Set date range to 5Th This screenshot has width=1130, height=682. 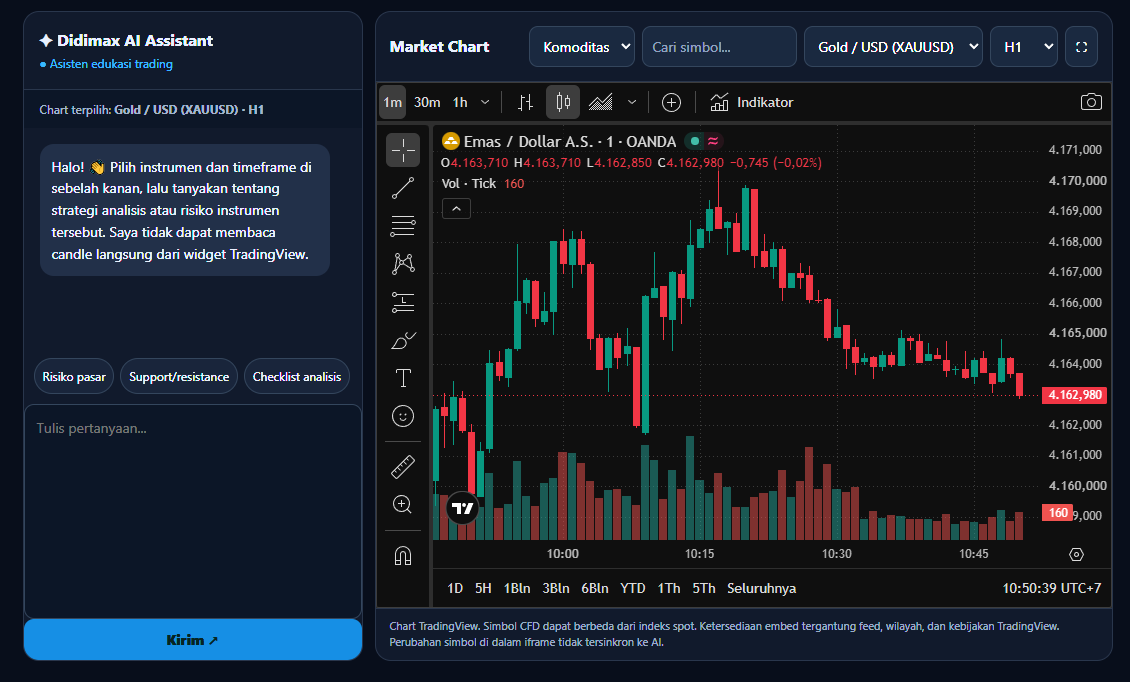pyautogui.click(x=704, y=588)
